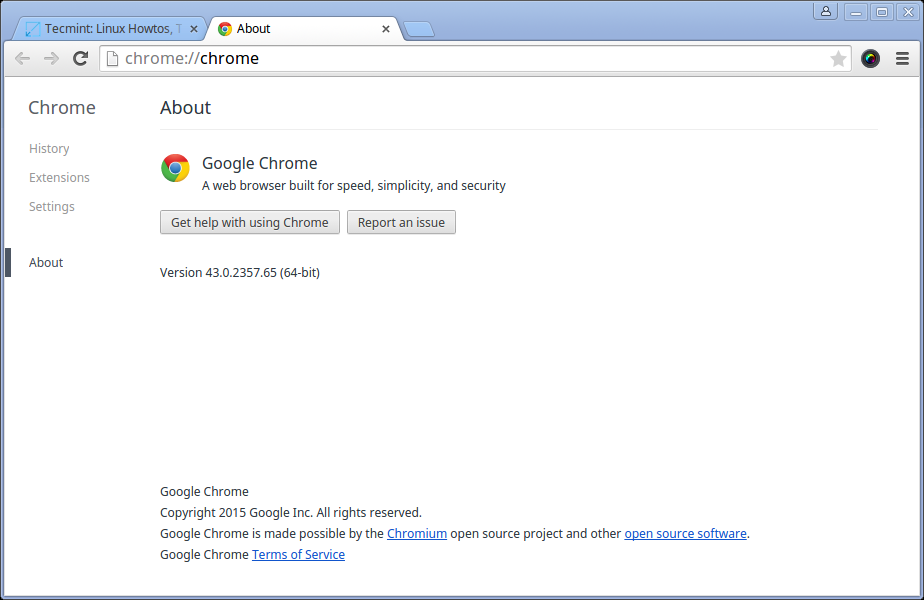This screenshot has height=600, width=924.
Task: Open the Chrome hamburger menu
Action: coord(902,59)
